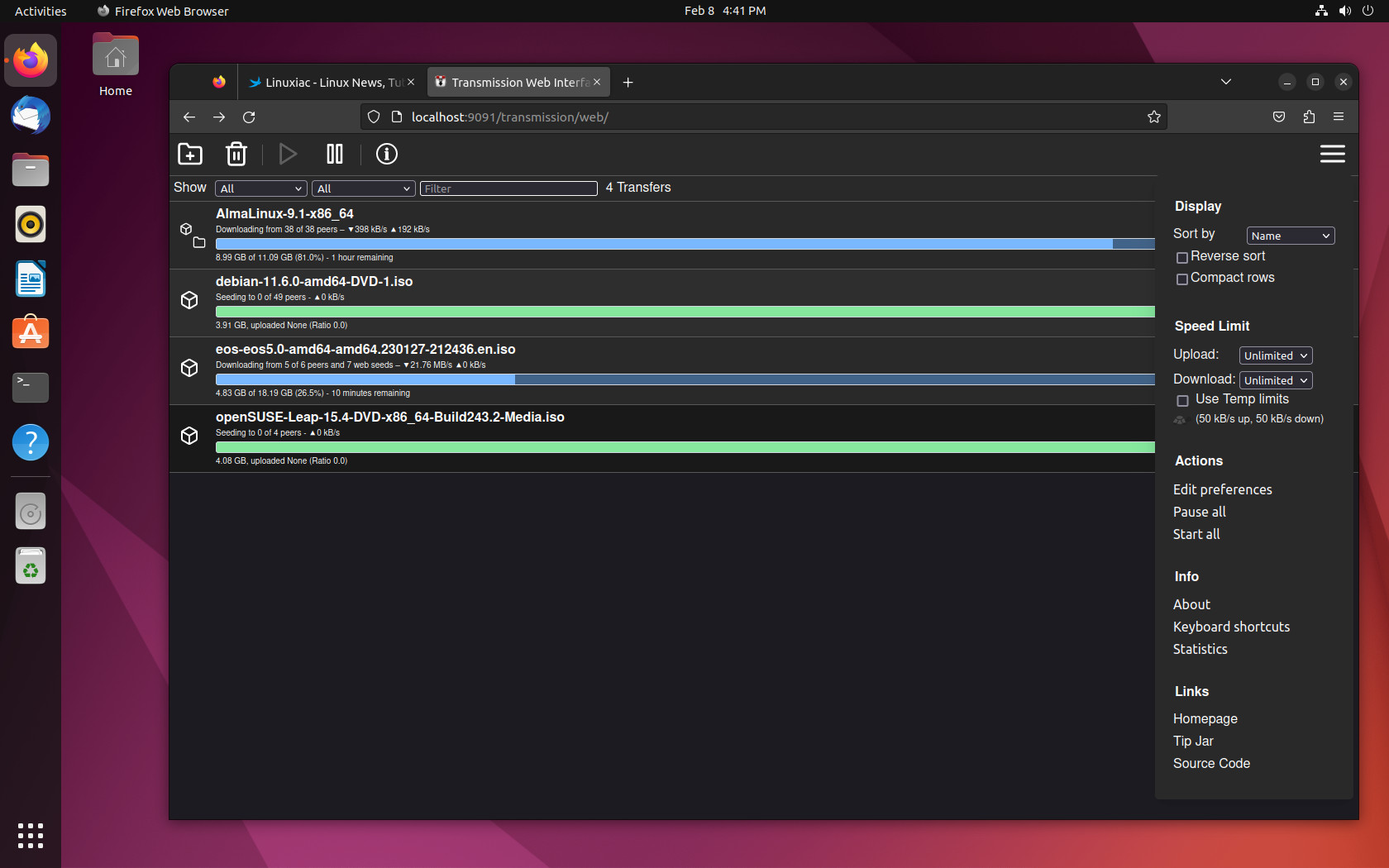Open About info
1389x868 pixels.
coord(1191,604)
